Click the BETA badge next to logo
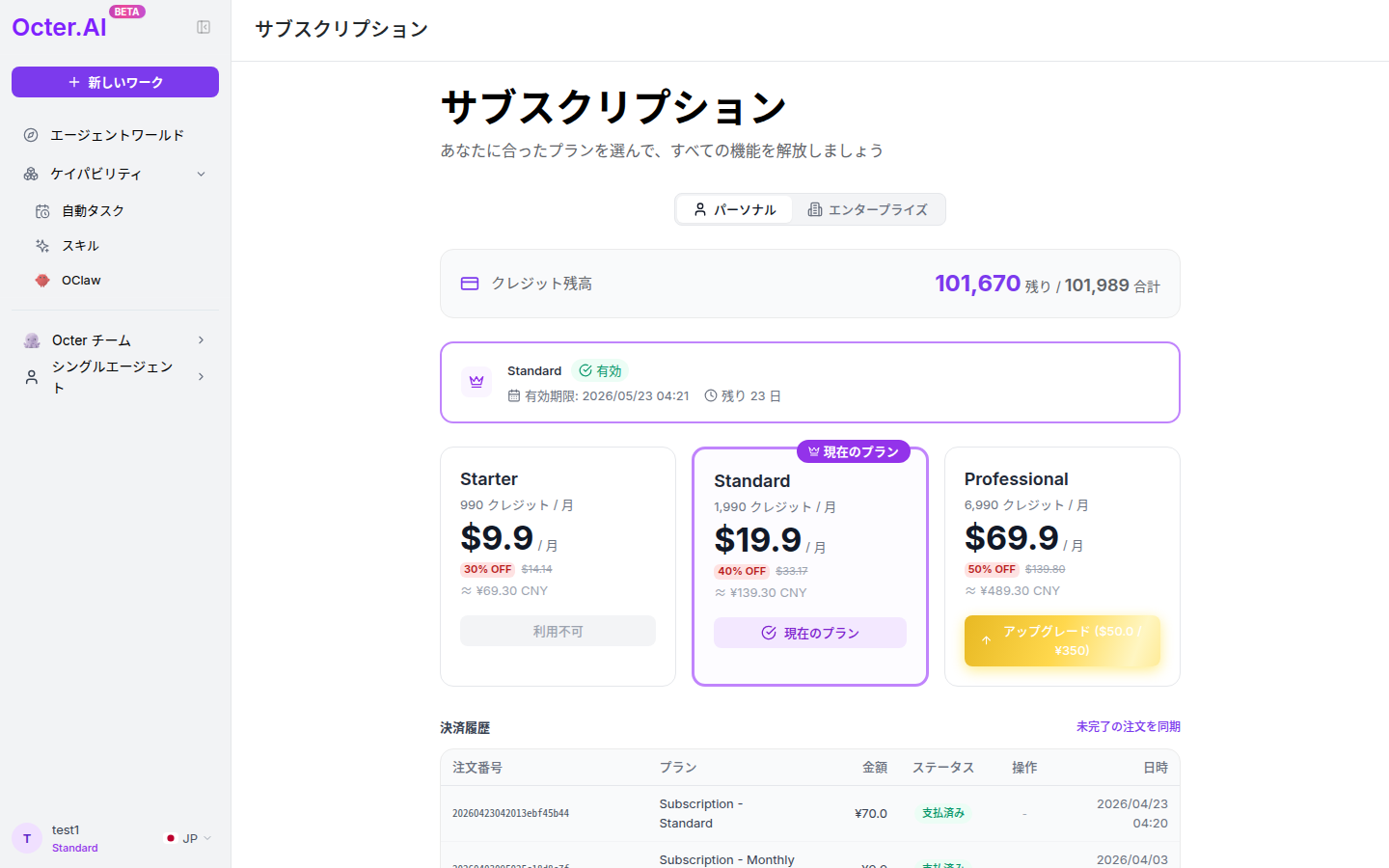 point(127,12)
